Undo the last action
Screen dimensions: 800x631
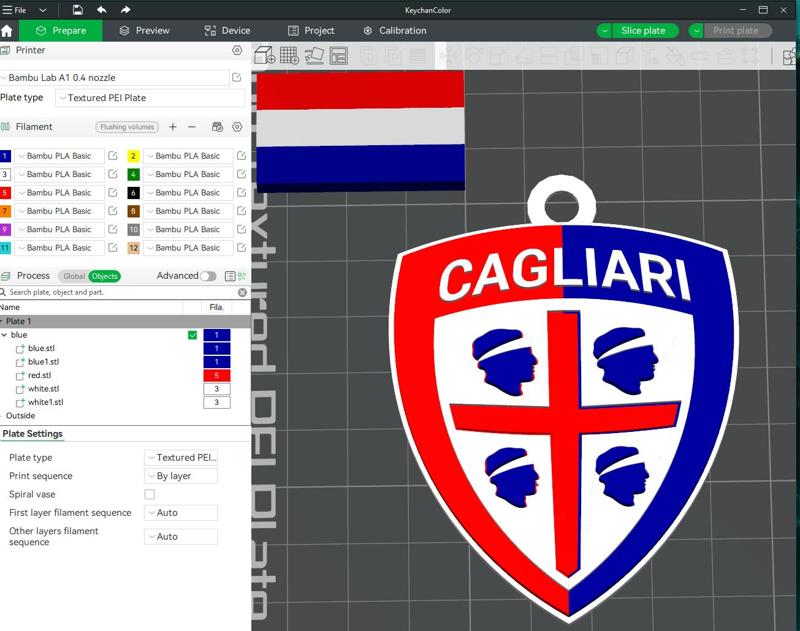101,10
